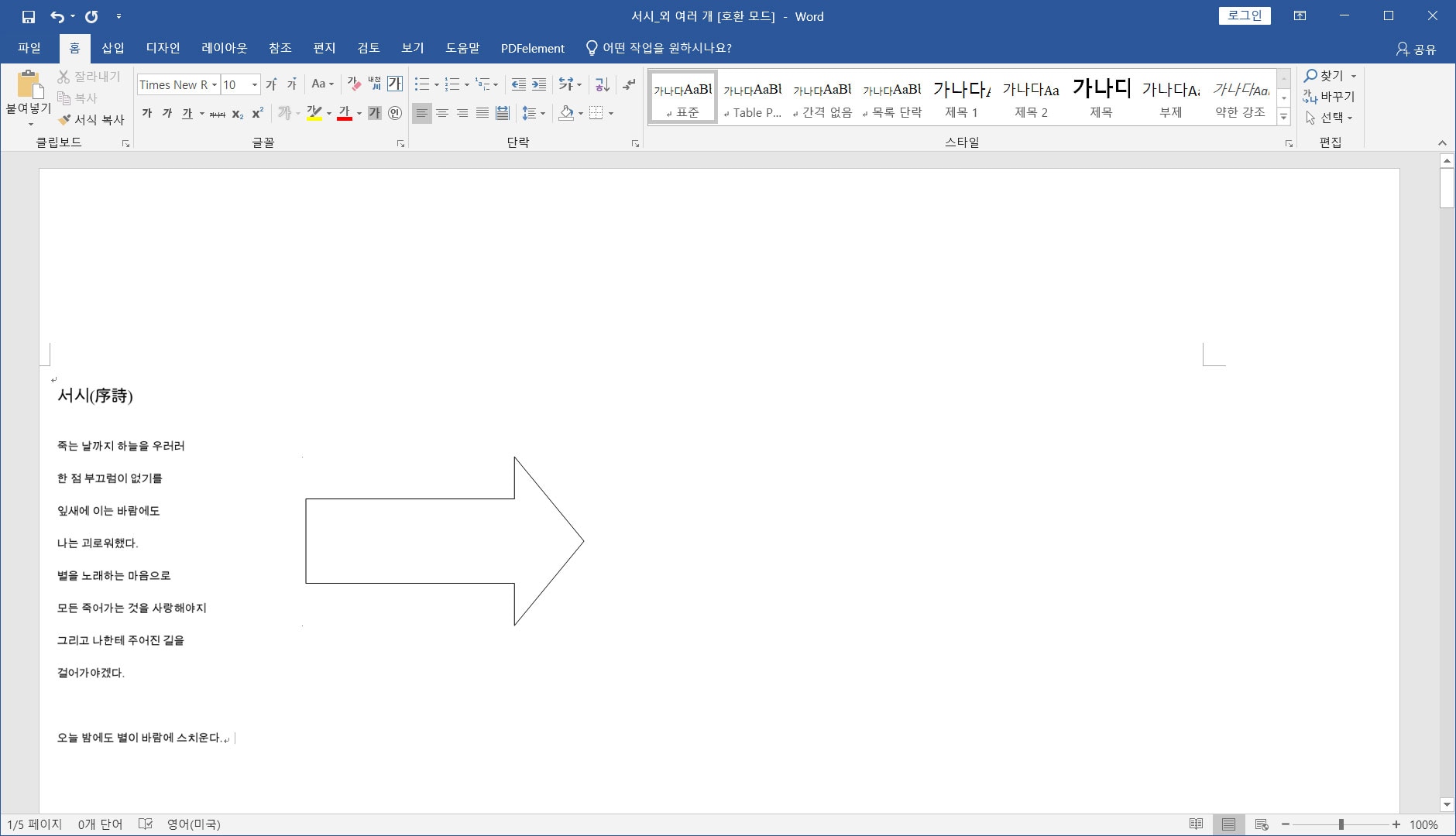The height and width of the screenshot is (836, 1456).
Task: Save the document using the floppy disk icon
Action: [29, 16]
